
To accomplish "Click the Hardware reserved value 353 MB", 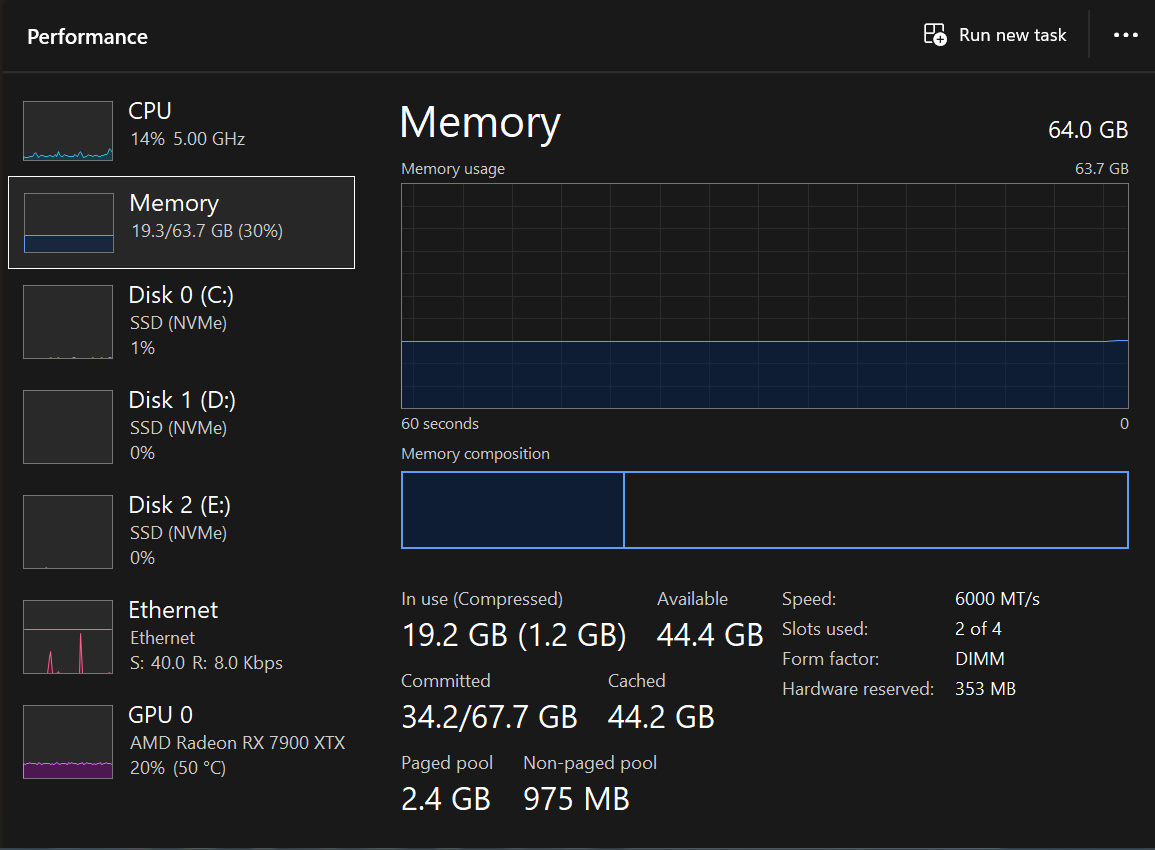I will tap(986, 689).
